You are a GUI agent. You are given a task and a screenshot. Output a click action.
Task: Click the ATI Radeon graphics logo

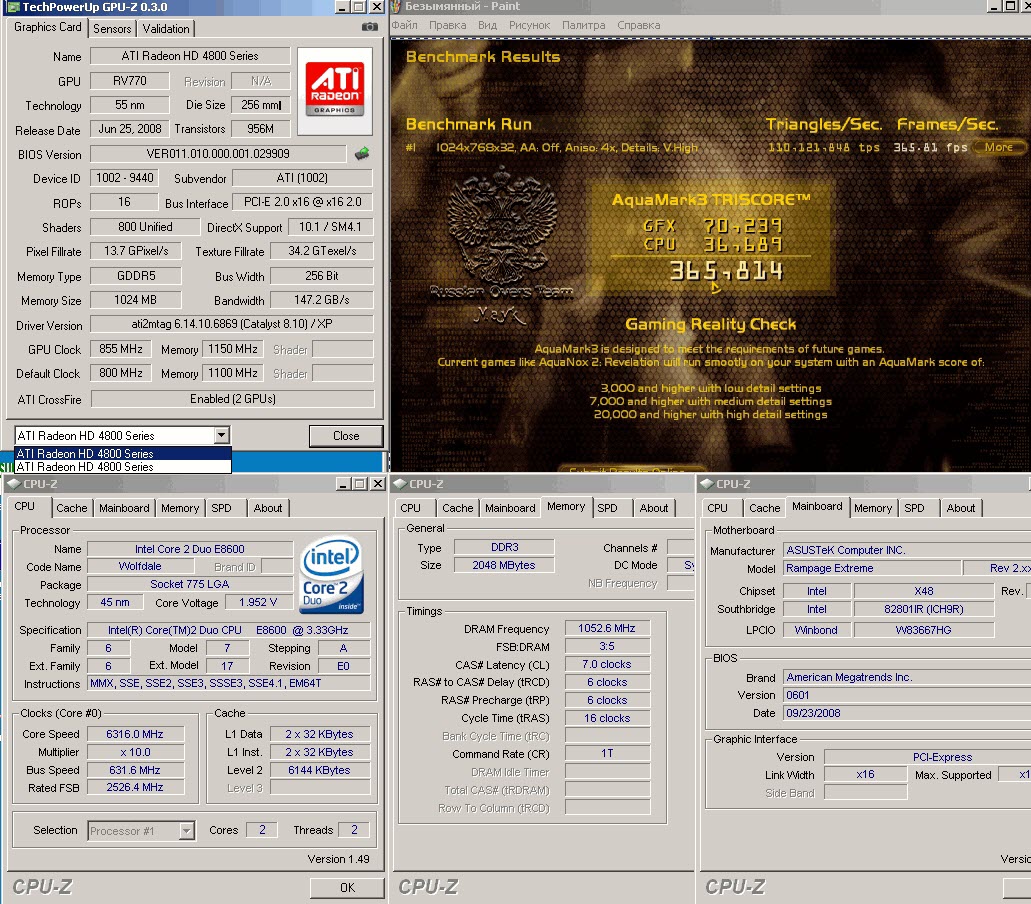point(335,91)
